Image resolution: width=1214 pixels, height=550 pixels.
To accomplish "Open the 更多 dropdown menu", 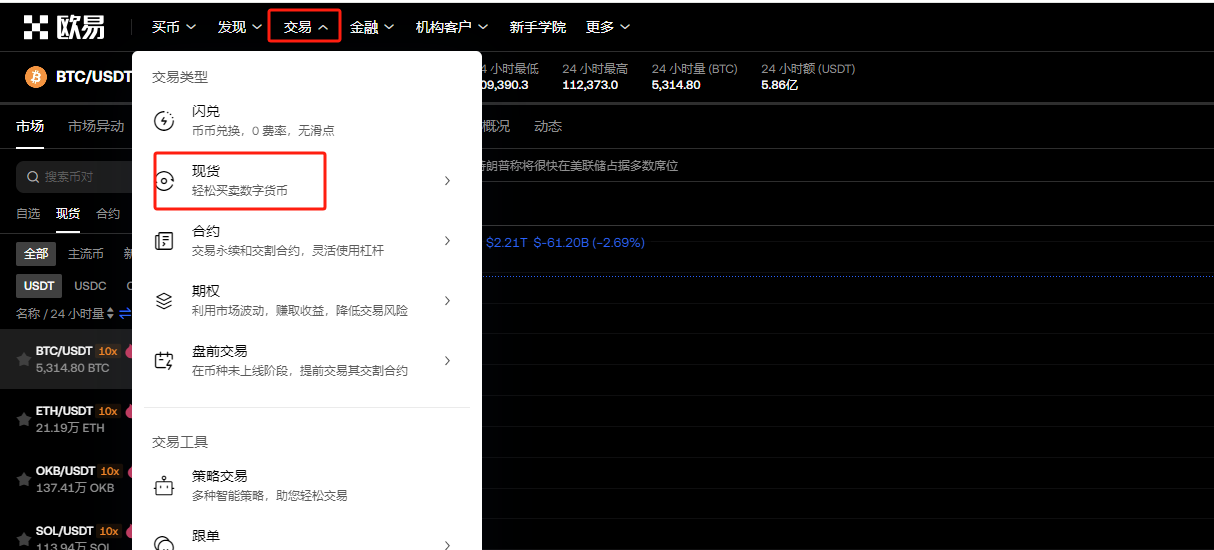I will [x=608, y=27].
